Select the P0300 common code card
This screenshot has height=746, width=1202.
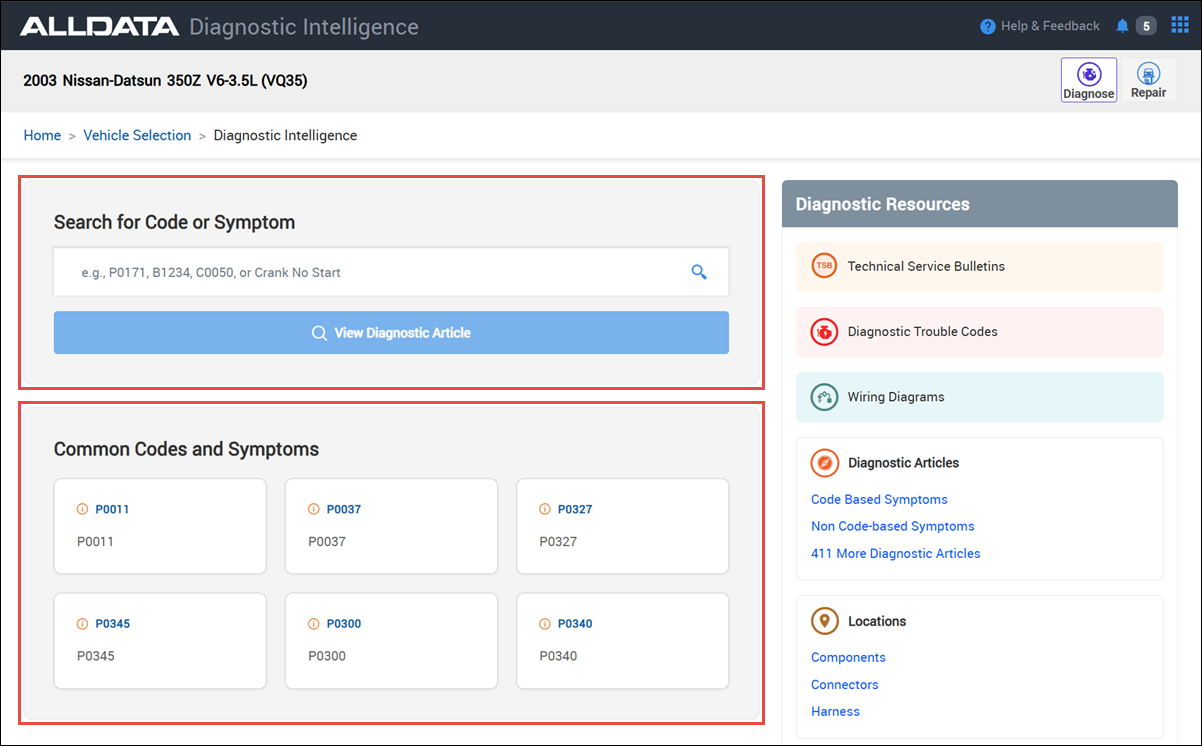[391, 641]
